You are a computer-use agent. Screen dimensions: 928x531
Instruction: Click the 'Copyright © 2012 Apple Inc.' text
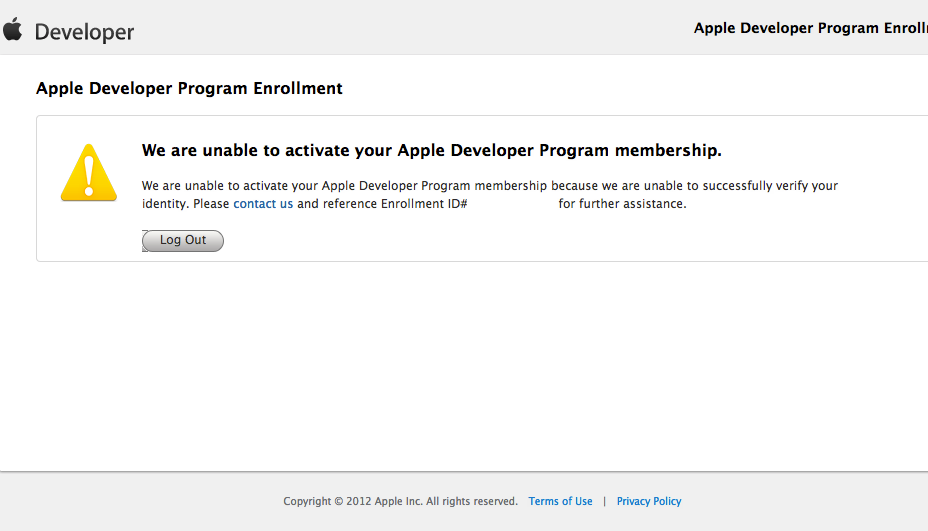click(x=353, y=501)
